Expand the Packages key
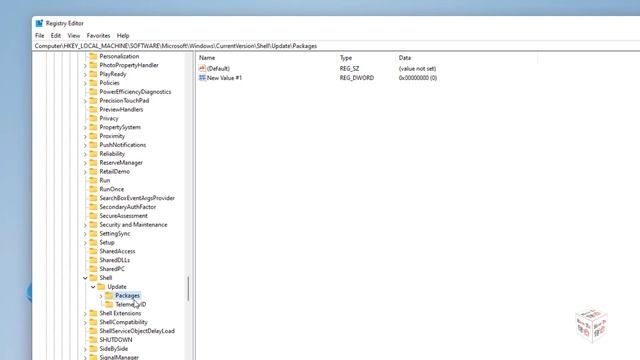The height and width of the screenshot is (360, 640). click(x=101, y=296)
